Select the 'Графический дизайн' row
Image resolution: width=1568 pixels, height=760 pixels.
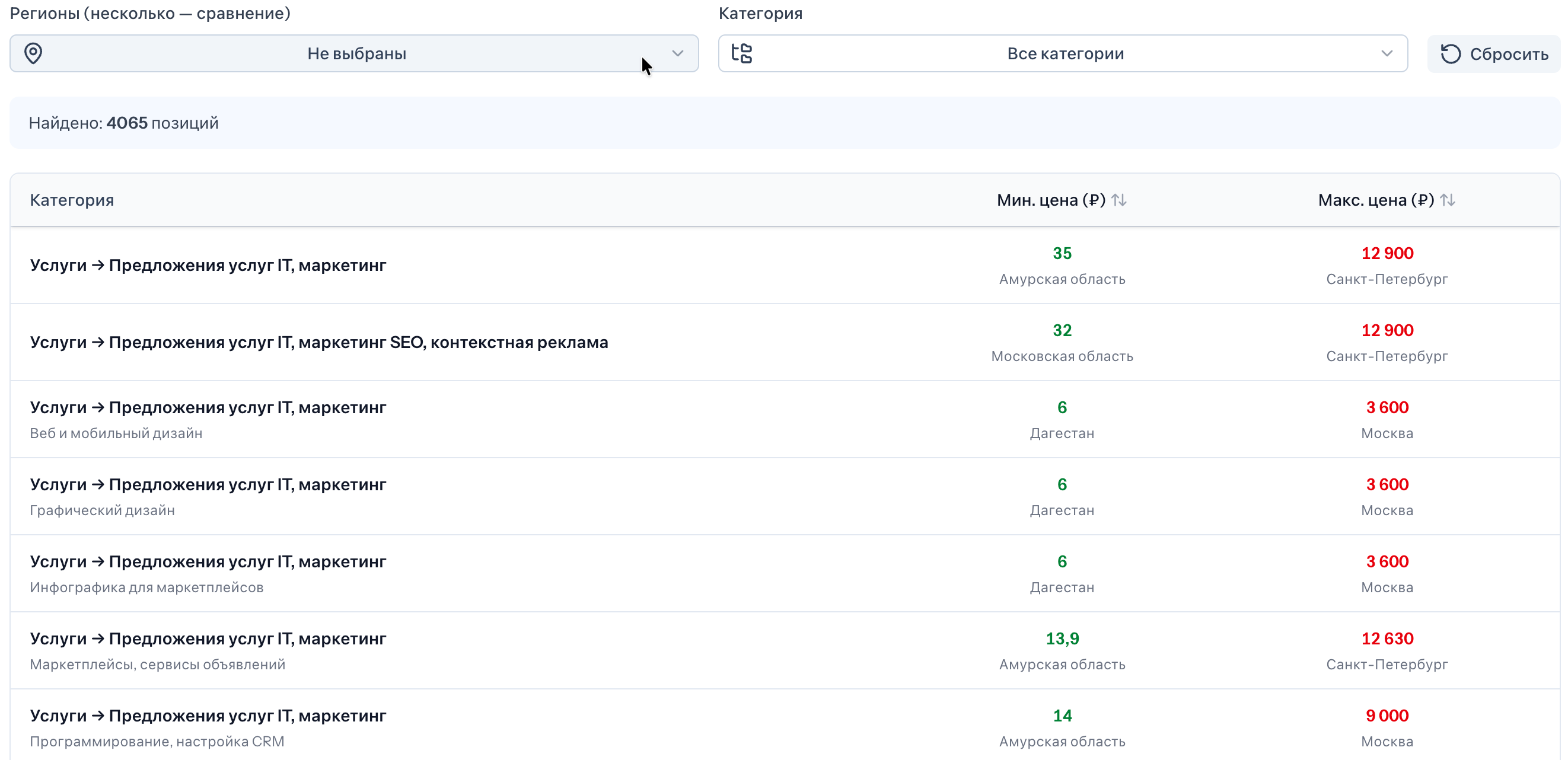coord(785,497)
